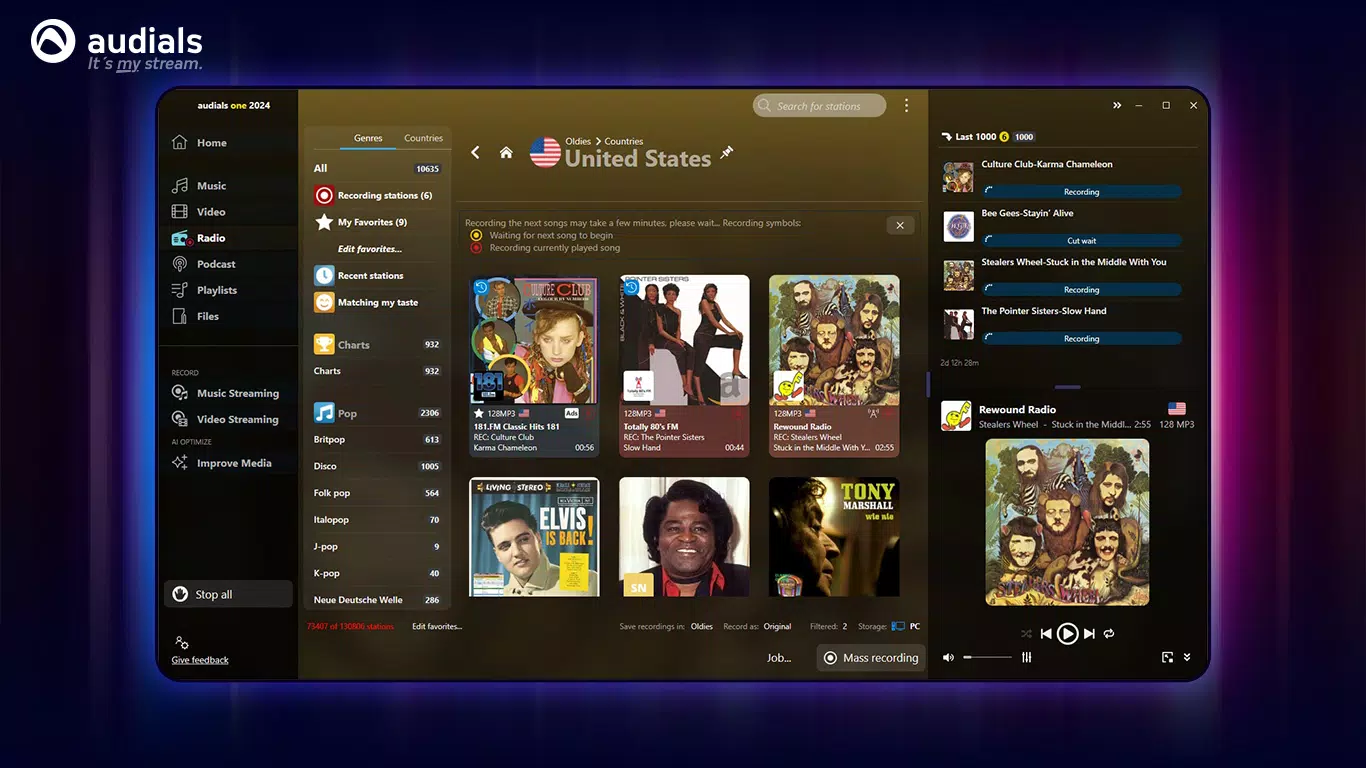The image size is (1366, 768).
Task: Pin the United States view
Action: [x=727, y=153]
